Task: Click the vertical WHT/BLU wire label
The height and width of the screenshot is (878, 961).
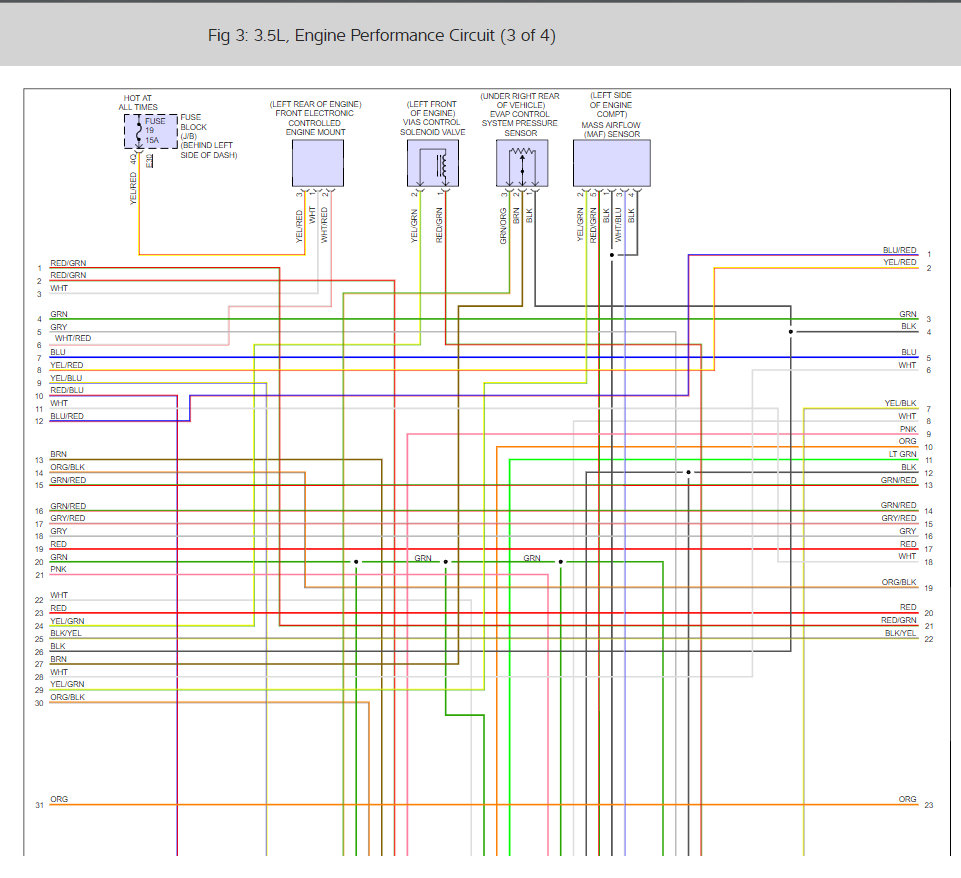Action: tap(618, 224)
